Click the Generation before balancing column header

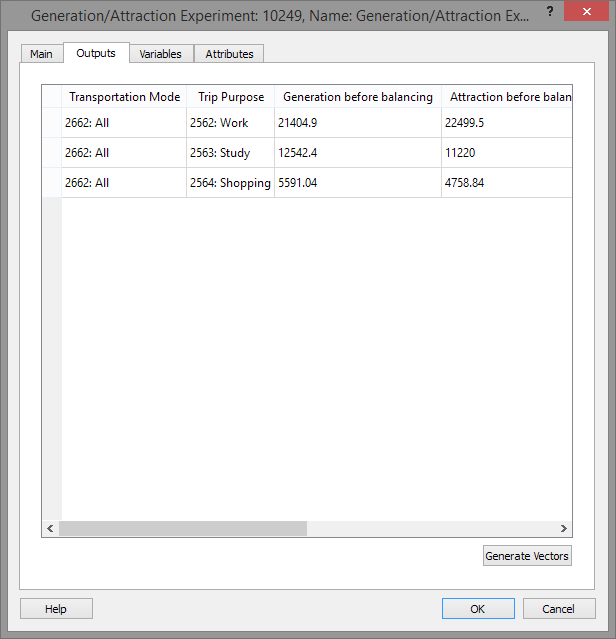pos(357,97)
